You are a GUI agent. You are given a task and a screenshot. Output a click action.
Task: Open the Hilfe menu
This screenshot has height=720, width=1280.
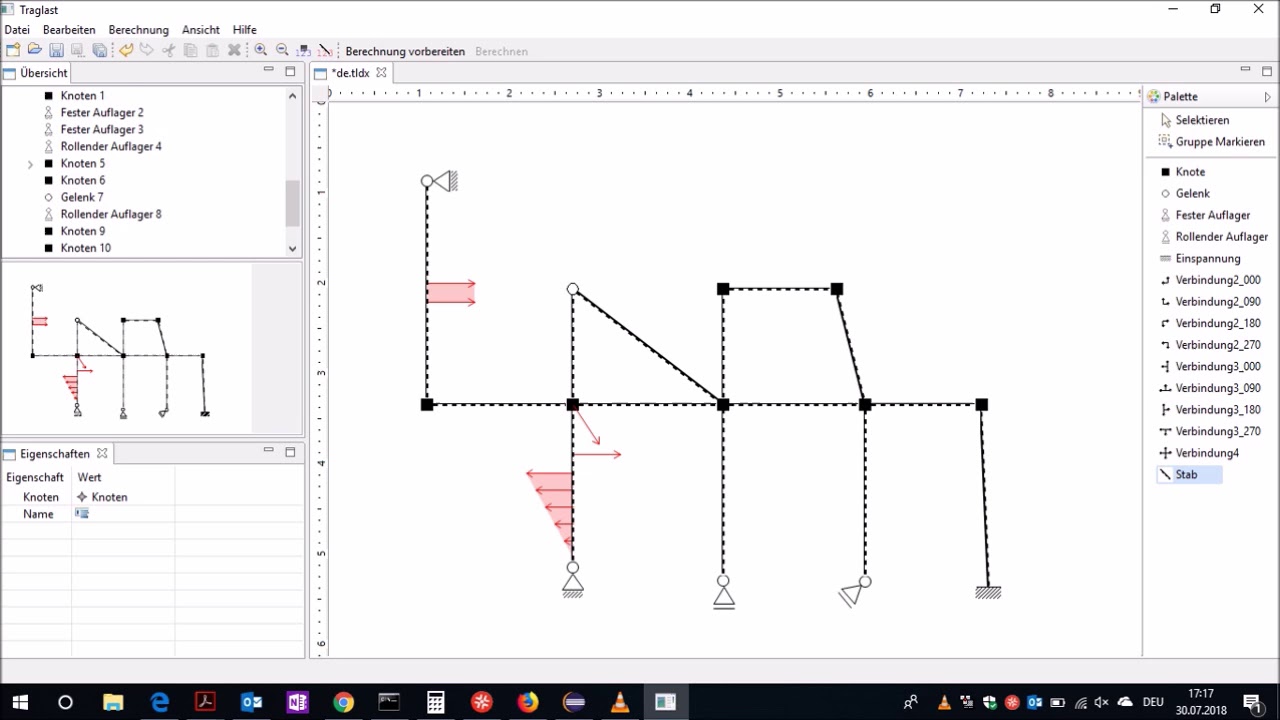click(x=244, y=30)
